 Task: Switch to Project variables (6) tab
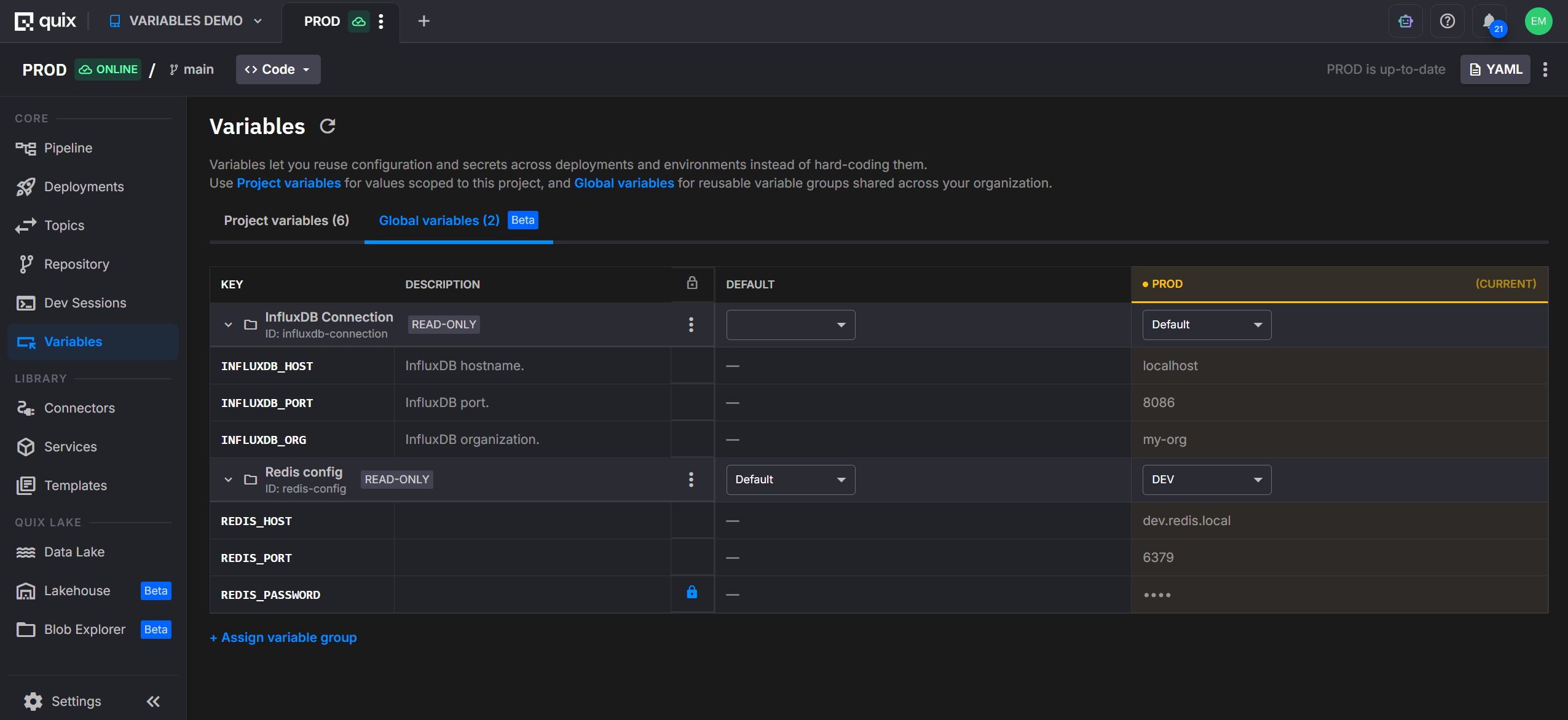(x=286, y=221)
